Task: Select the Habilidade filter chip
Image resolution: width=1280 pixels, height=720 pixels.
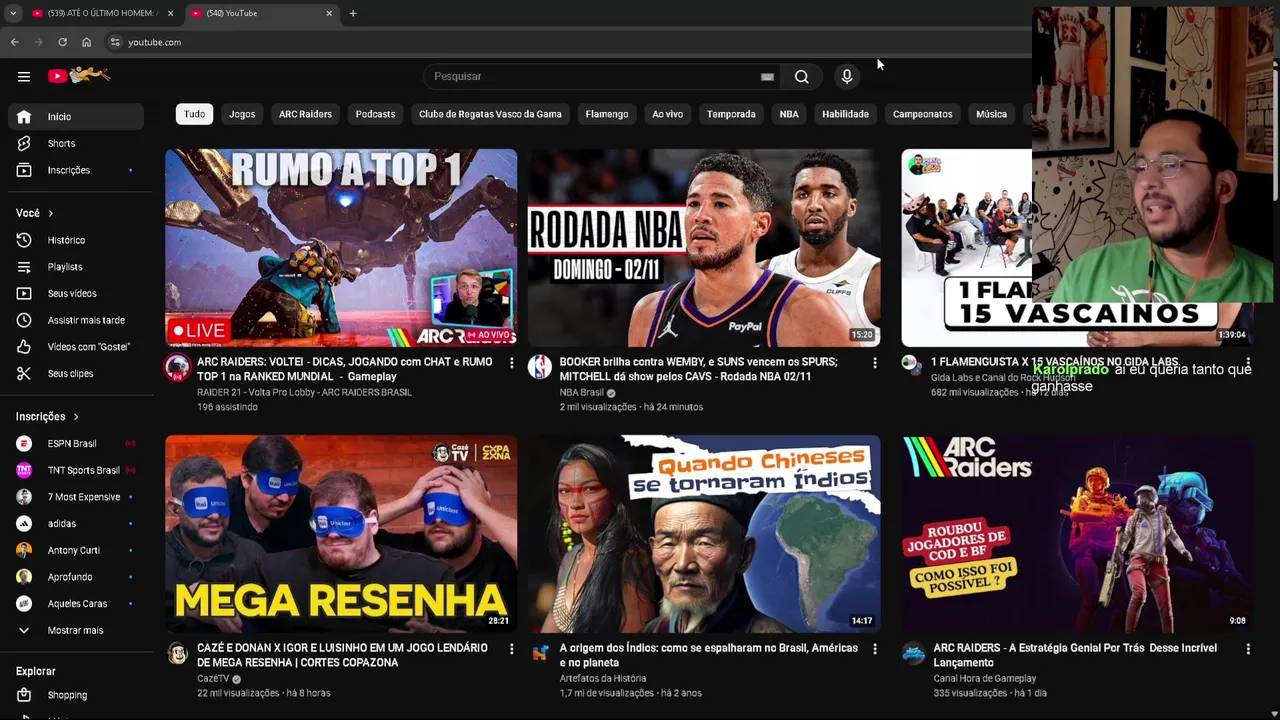Action: point(845,114)
